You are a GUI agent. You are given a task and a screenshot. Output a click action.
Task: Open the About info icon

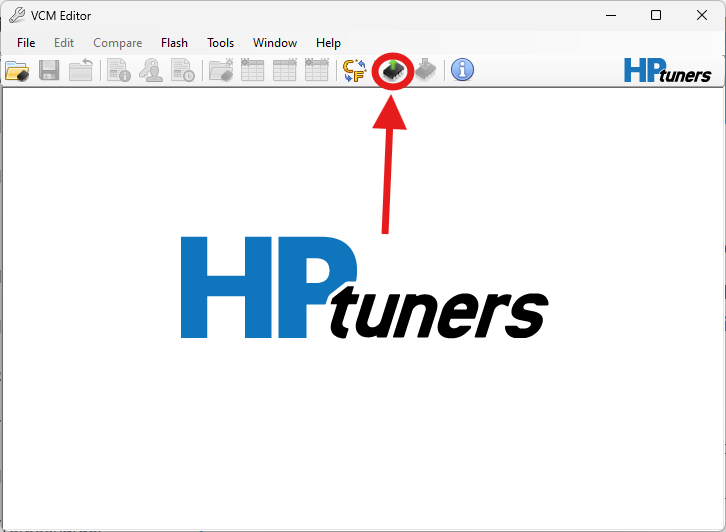click(x=462, y=70)
